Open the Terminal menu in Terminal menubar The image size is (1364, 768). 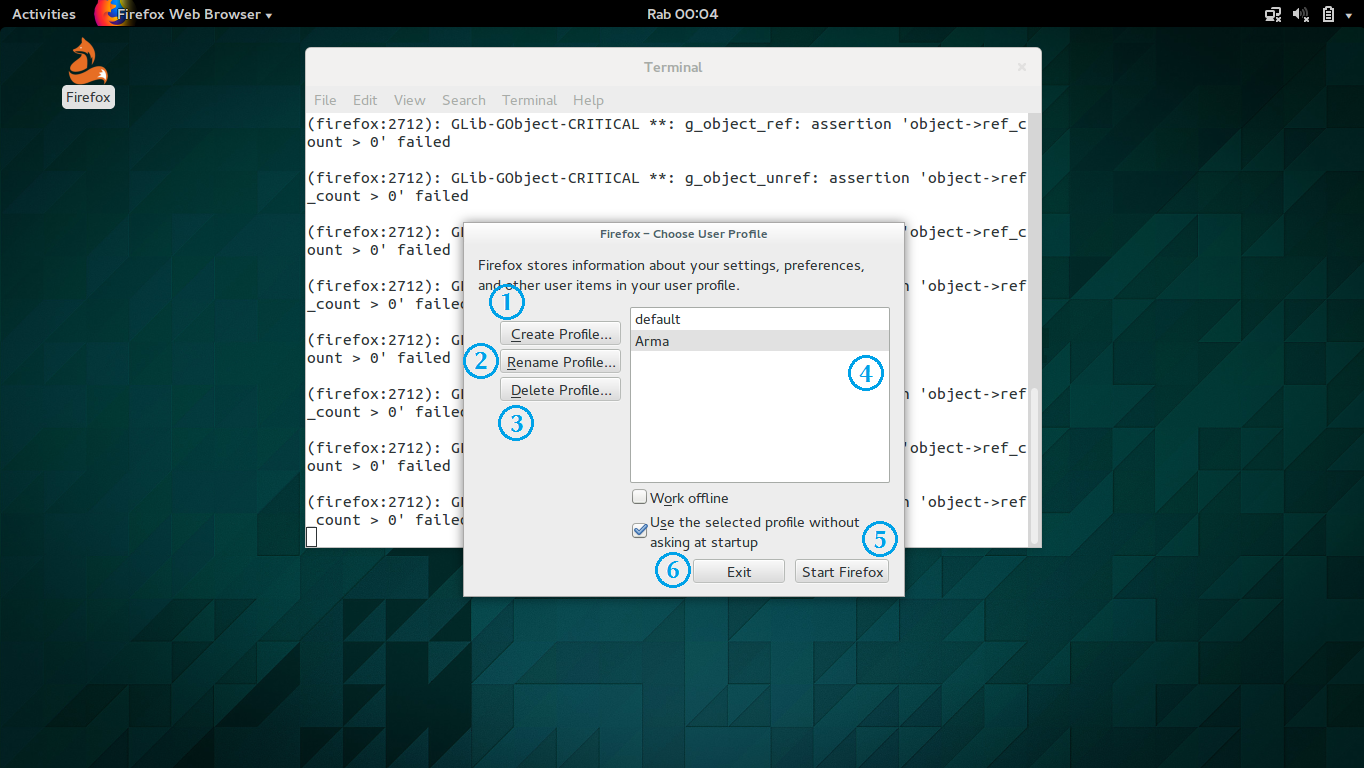click(530, 100)
